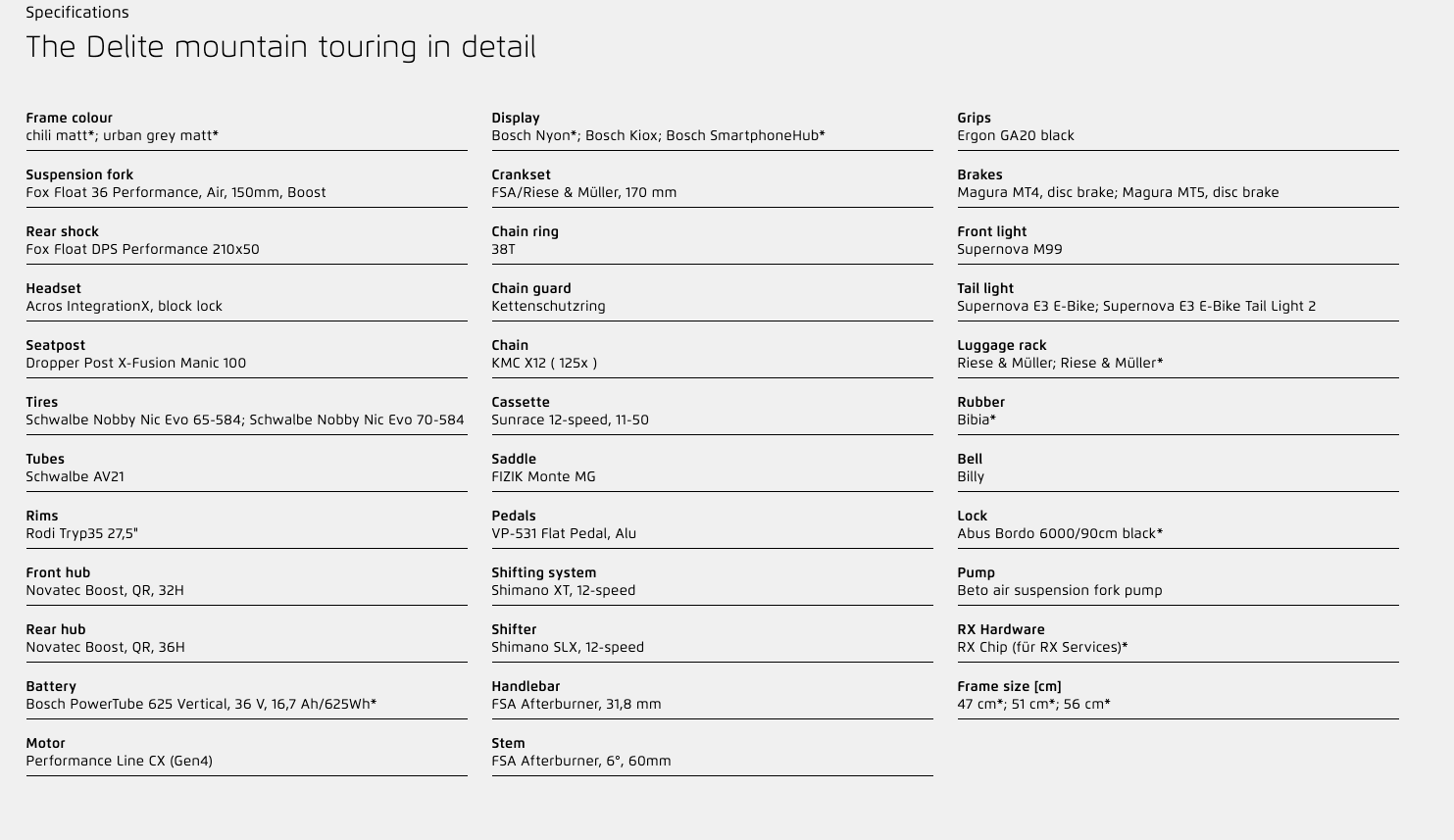Image resolution: width=1454 pixels, height=840 pixels.
Task: Click the FIZIK Monte MG saddle value
Action: (544, 477)
